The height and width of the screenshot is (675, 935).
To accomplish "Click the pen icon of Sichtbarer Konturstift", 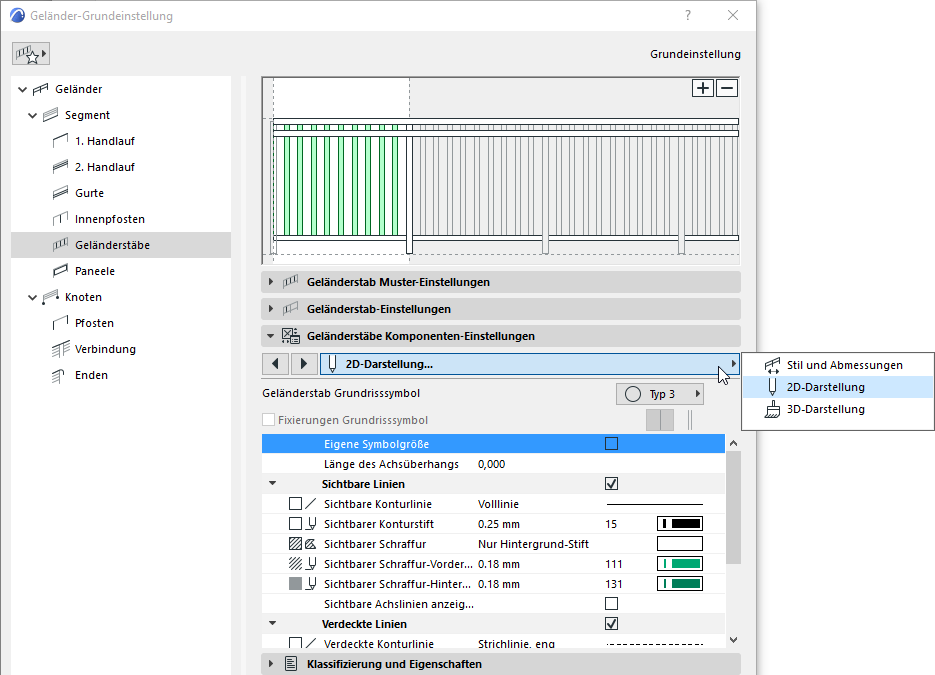I will click(311, 524).
